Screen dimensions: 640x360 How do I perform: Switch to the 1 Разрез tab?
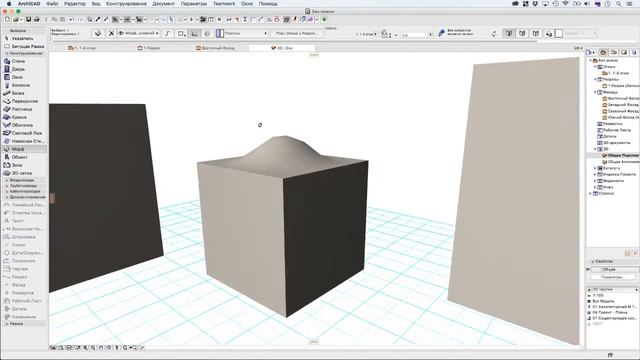pos(149,48)
